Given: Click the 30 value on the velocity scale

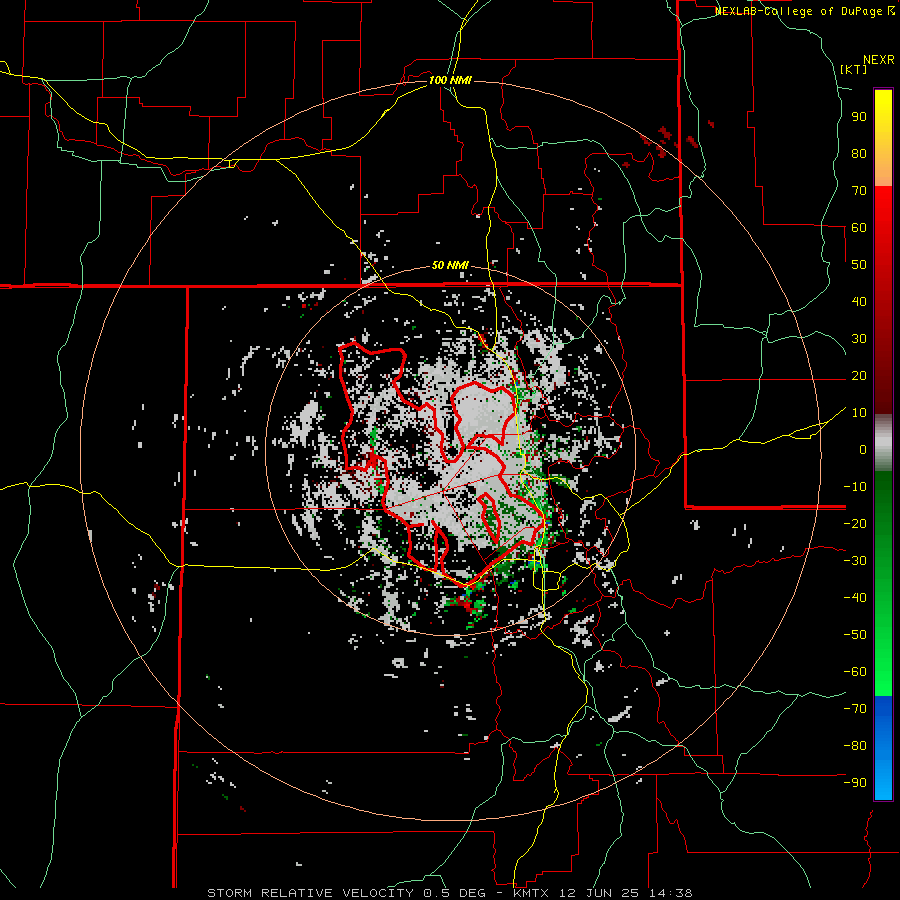Looking at the screenshot, I should coord(859,339).
